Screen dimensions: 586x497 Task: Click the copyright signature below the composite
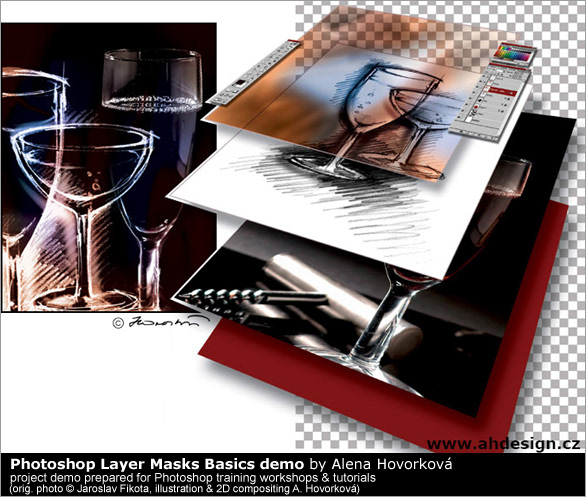pyautogui.click(x=161, y=322)
